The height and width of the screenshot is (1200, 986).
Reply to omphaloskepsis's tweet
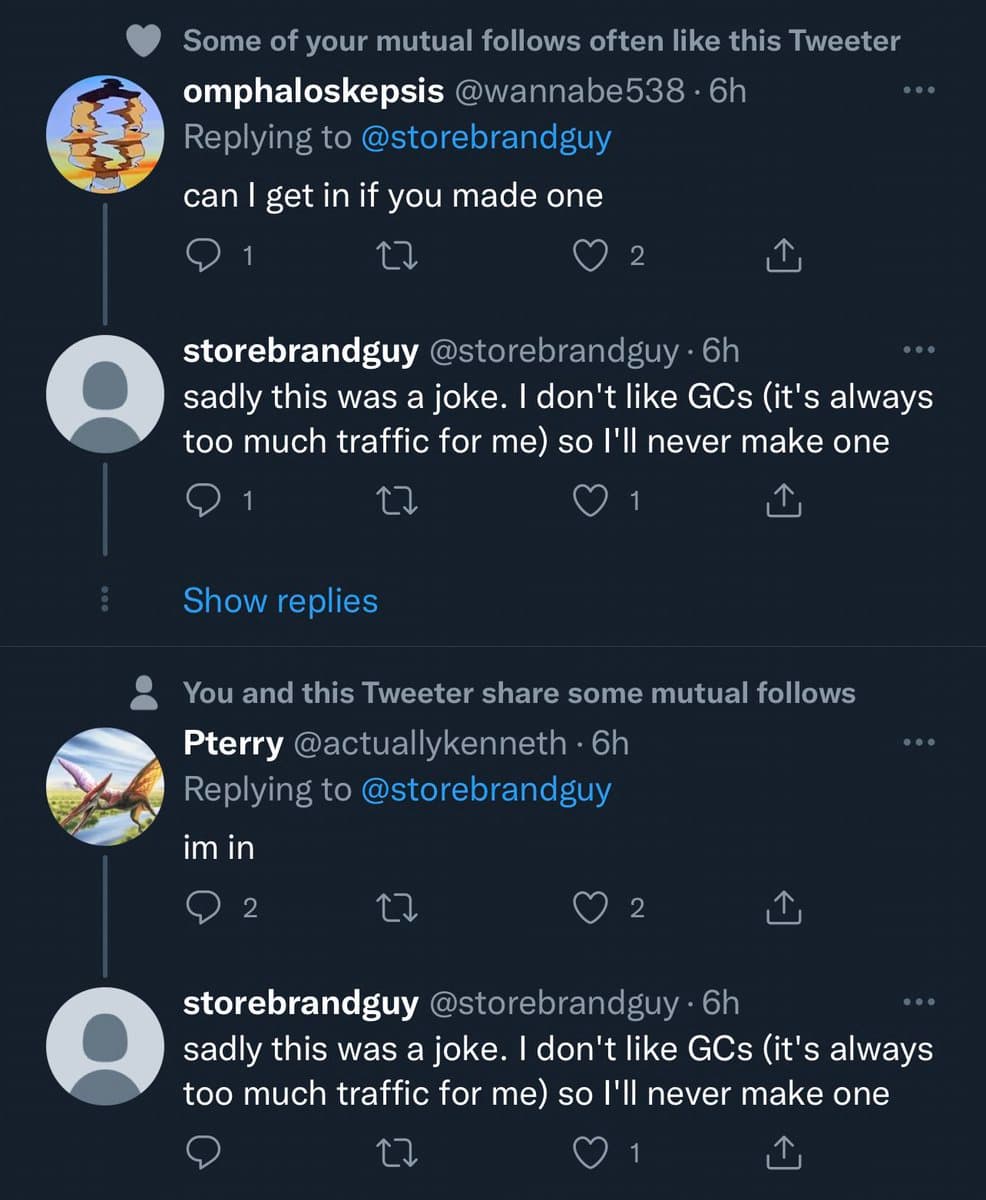point(203,258)
